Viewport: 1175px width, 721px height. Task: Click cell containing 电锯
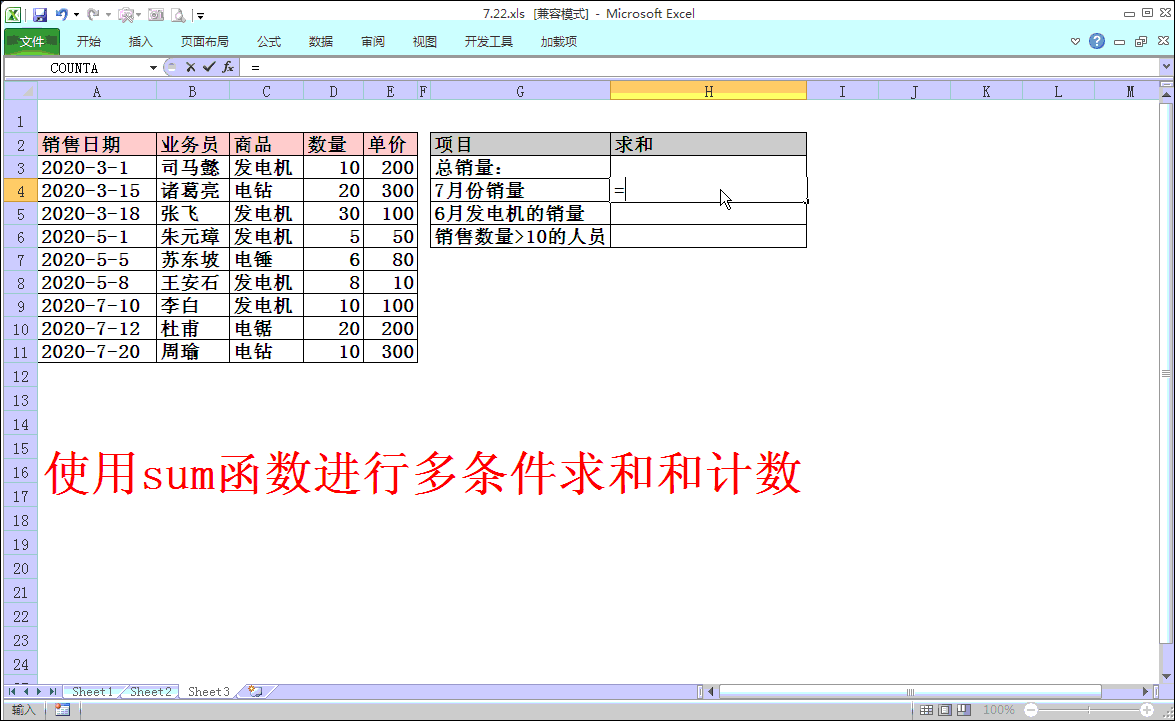point(266,328)
